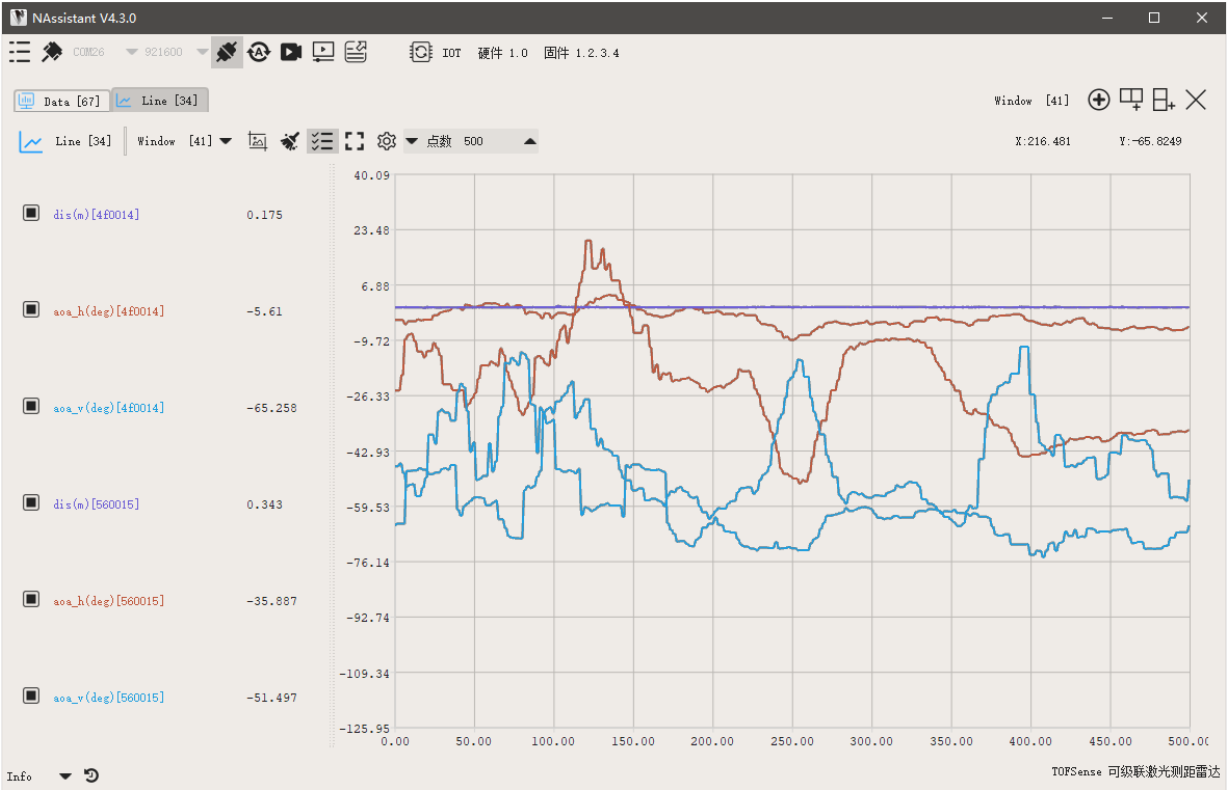The height and width of the screenshot is (791, 1228).
Task: Increase point count 500 with up arrow
Action: tap(530, 141)
